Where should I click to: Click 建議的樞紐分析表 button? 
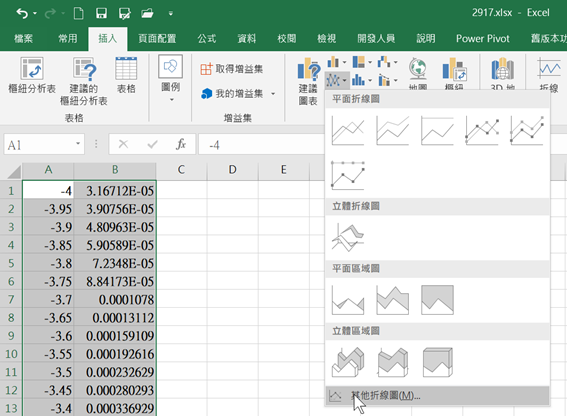(84, 81)
